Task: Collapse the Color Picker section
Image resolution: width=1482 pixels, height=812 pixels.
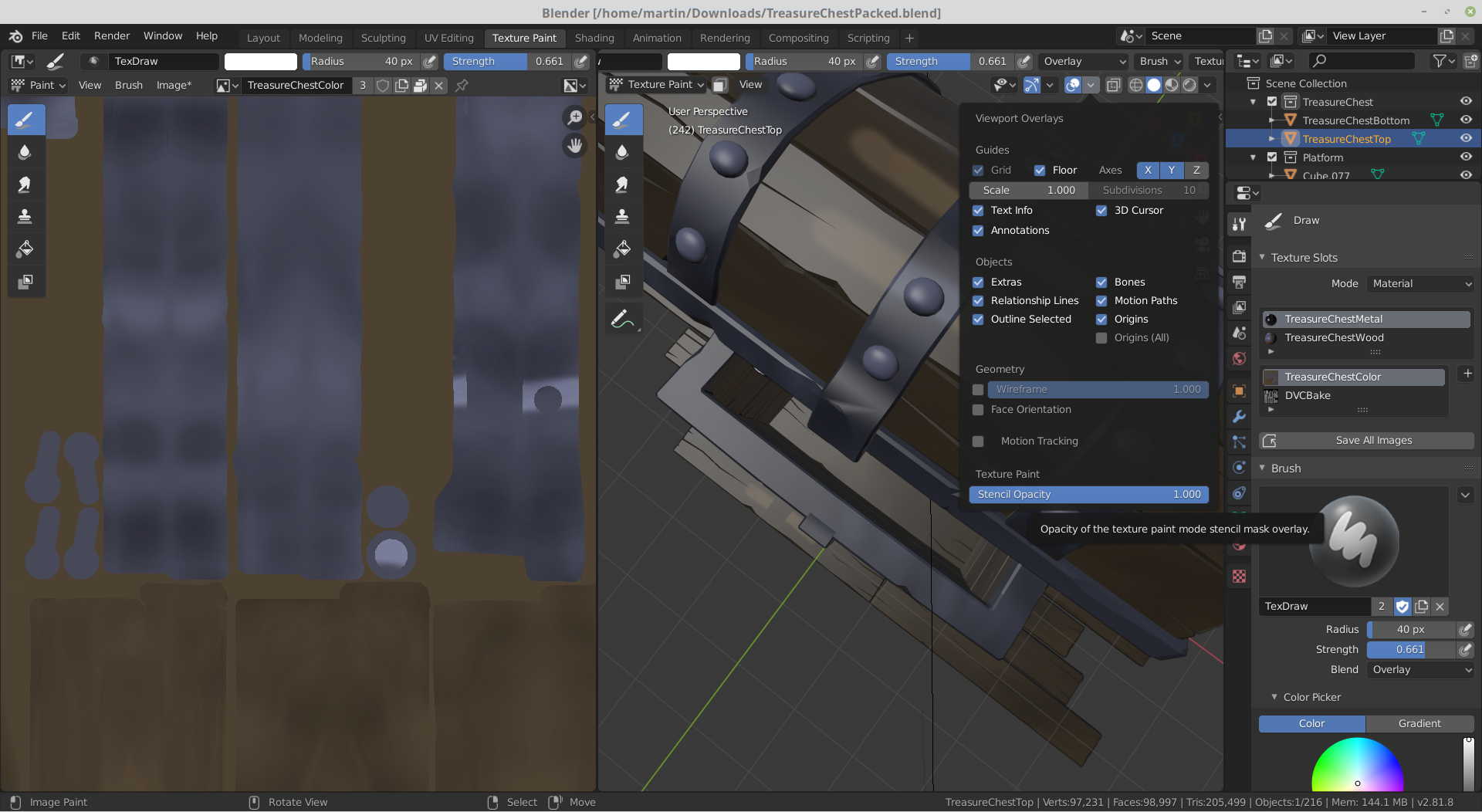Action: tap(1274, 697)
